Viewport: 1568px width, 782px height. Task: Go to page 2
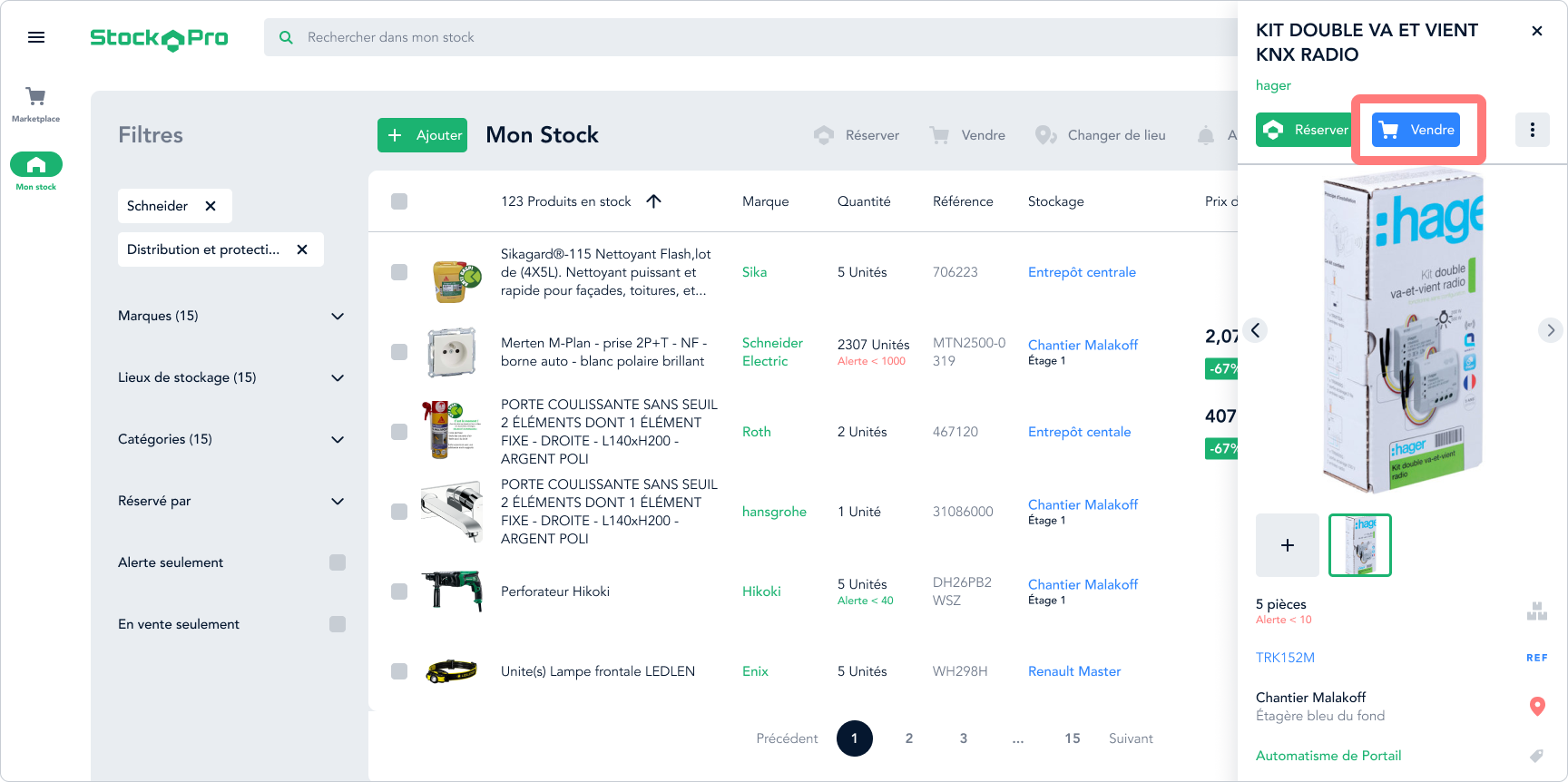pos(909,738)
